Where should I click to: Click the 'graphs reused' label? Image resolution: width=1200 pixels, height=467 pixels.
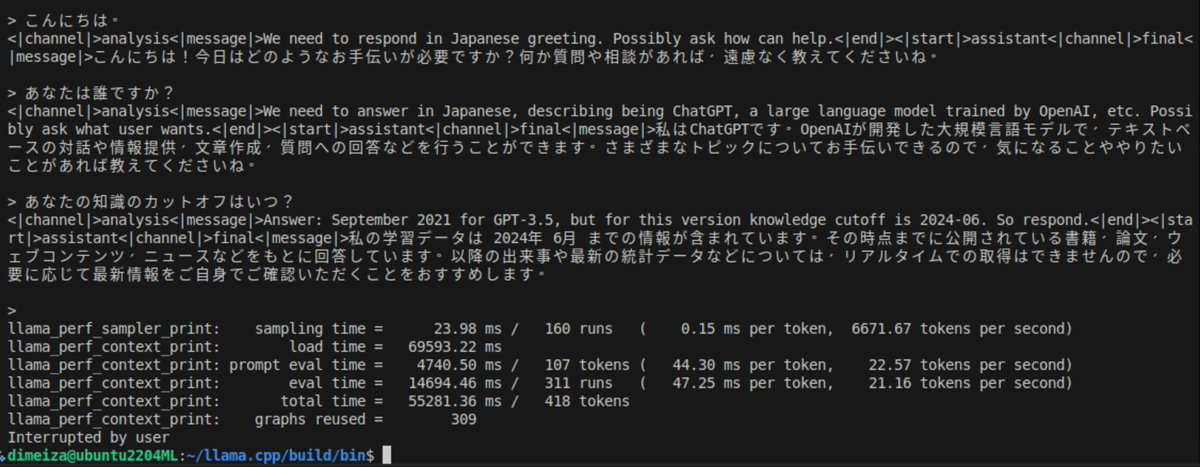point(309,419)
